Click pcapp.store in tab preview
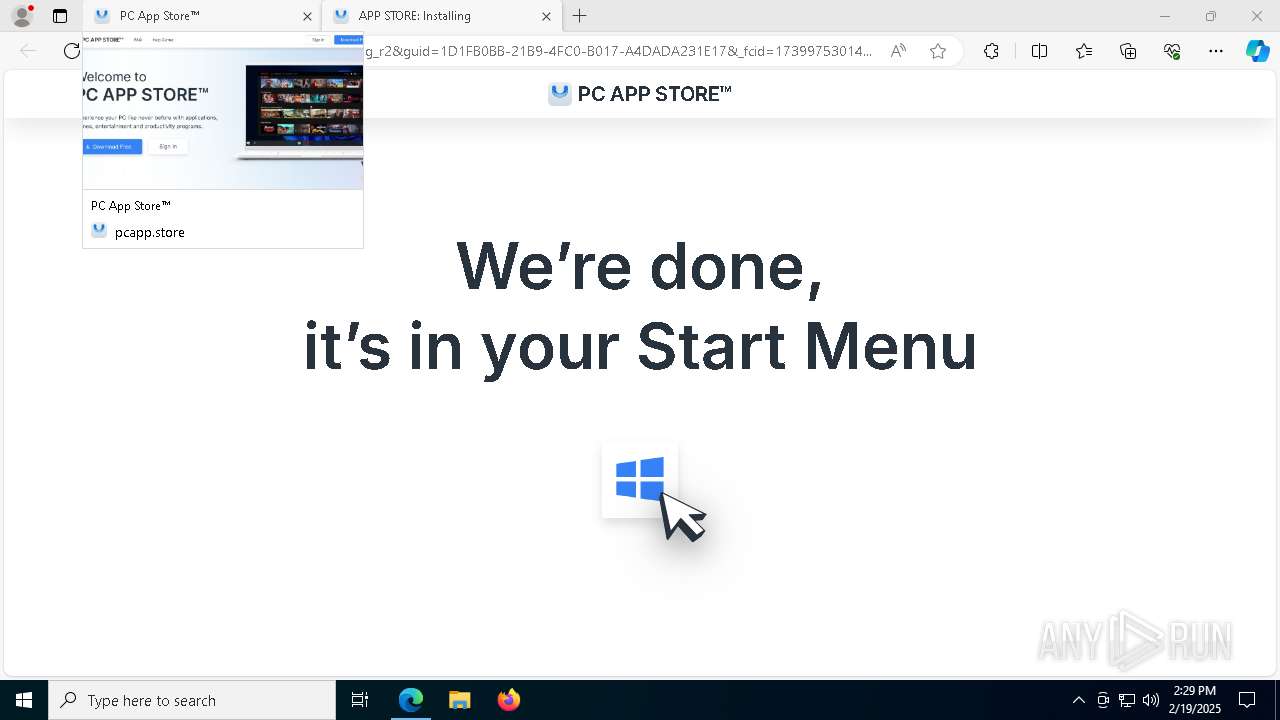1280x720 pixels. tap(150, 232)
